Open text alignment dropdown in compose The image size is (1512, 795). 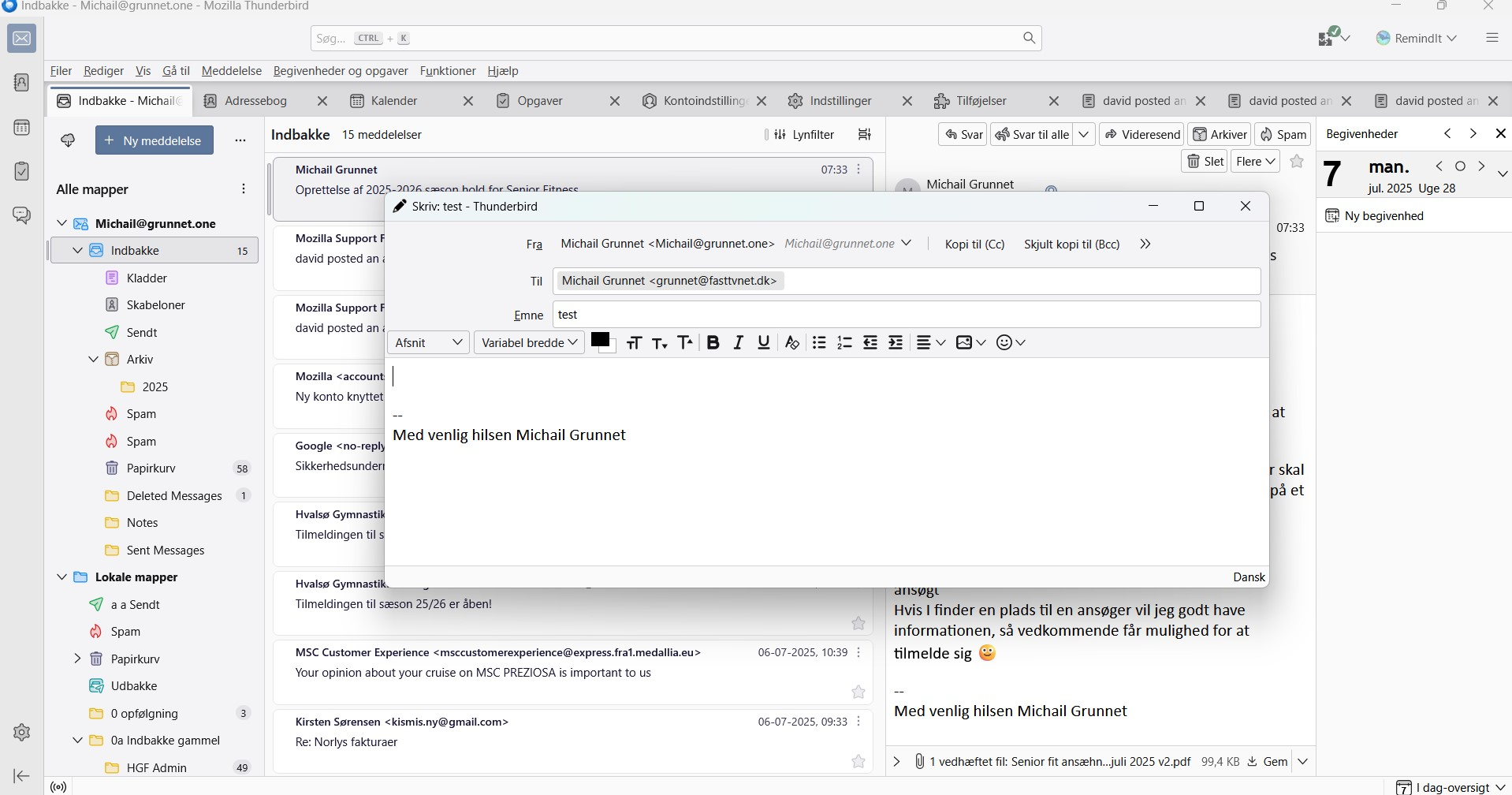point(931,342)
